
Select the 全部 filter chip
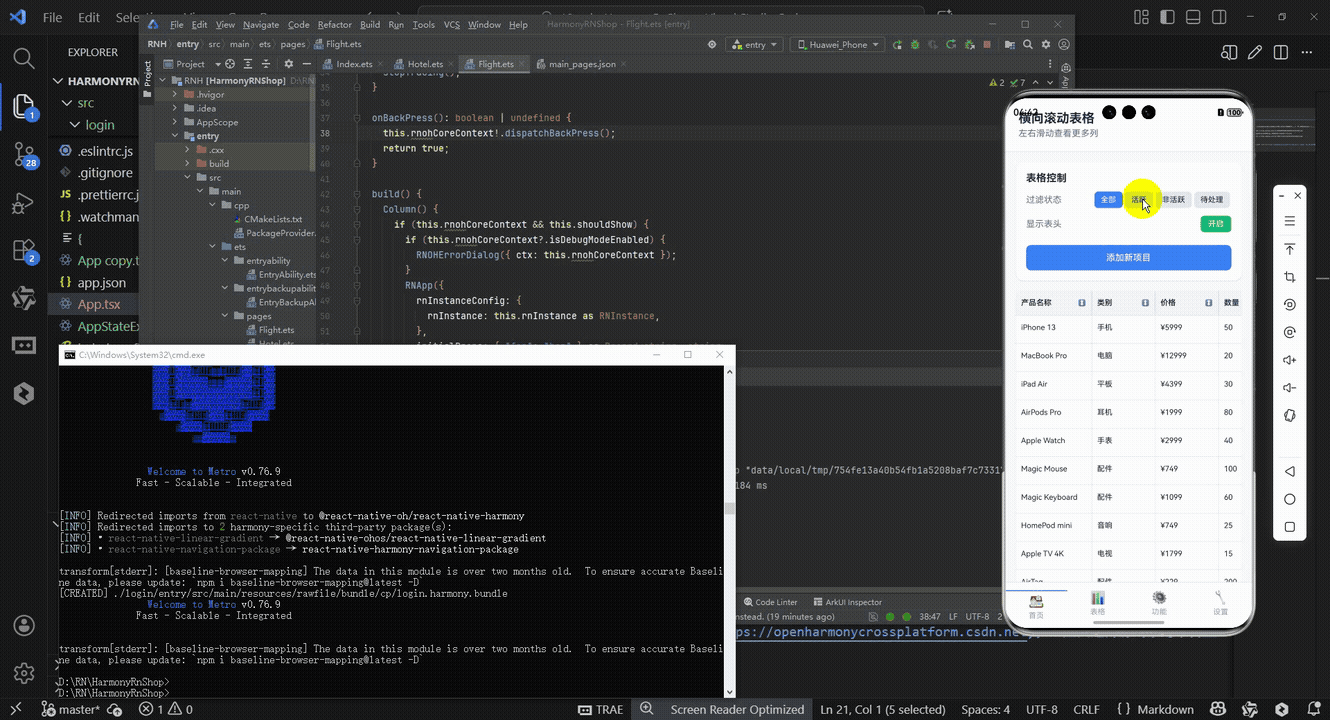pos(1108,200)
